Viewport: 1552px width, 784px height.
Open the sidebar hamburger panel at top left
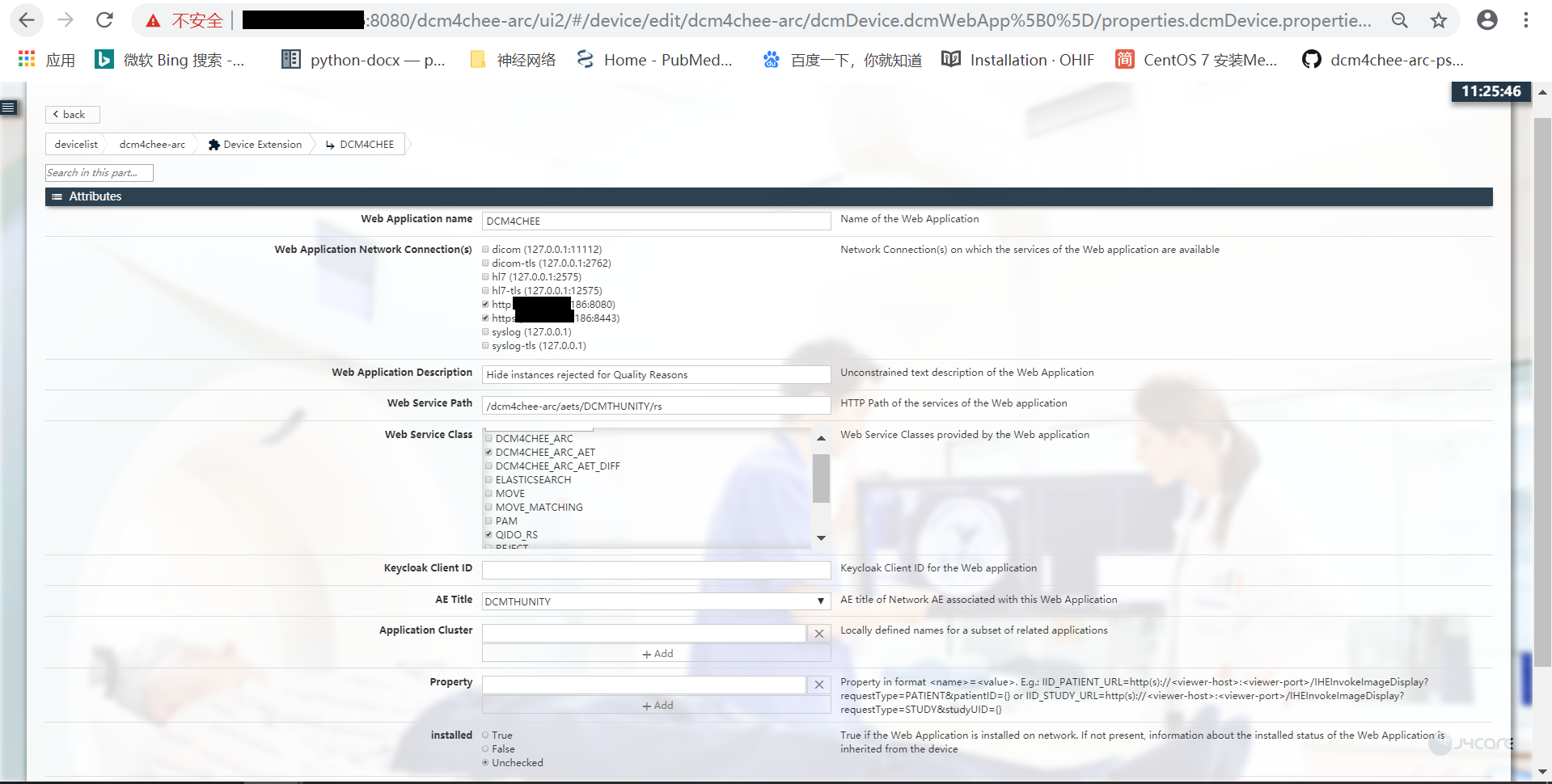(x=8, y=107)
